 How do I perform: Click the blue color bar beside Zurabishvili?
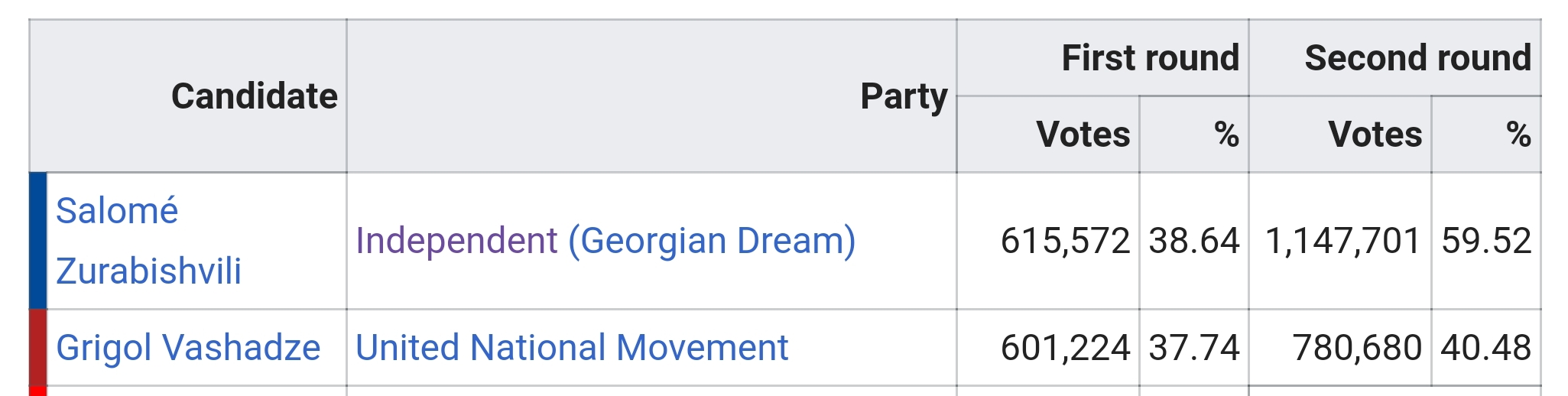click(38, 240)
